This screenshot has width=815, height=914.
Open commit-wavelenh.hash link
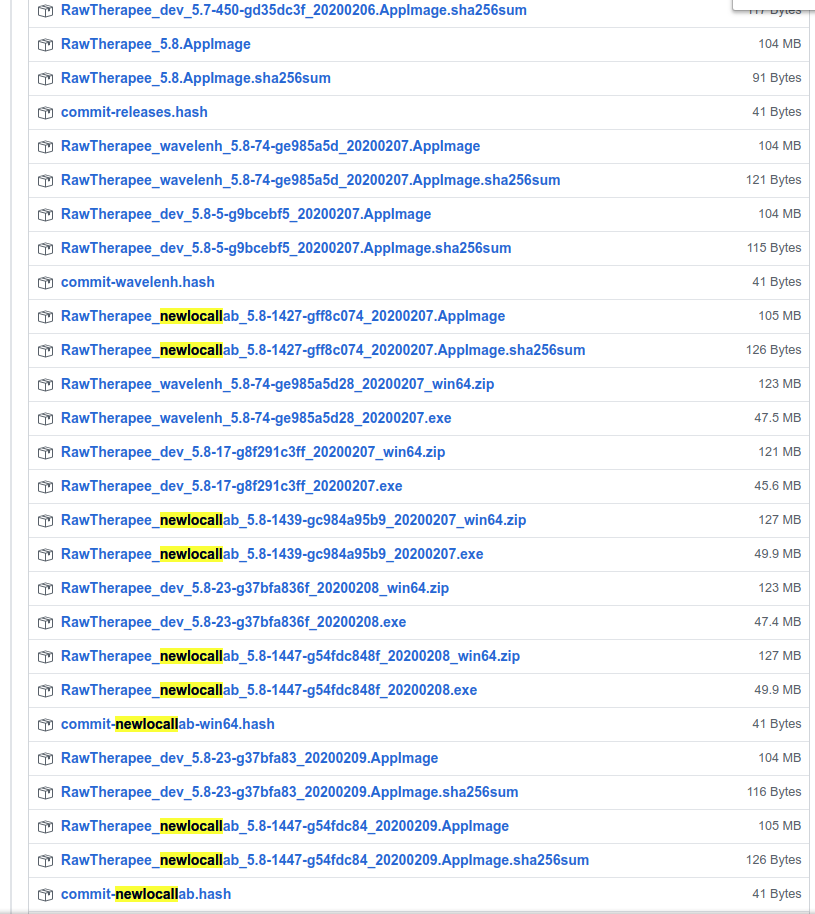pos(138,282)
